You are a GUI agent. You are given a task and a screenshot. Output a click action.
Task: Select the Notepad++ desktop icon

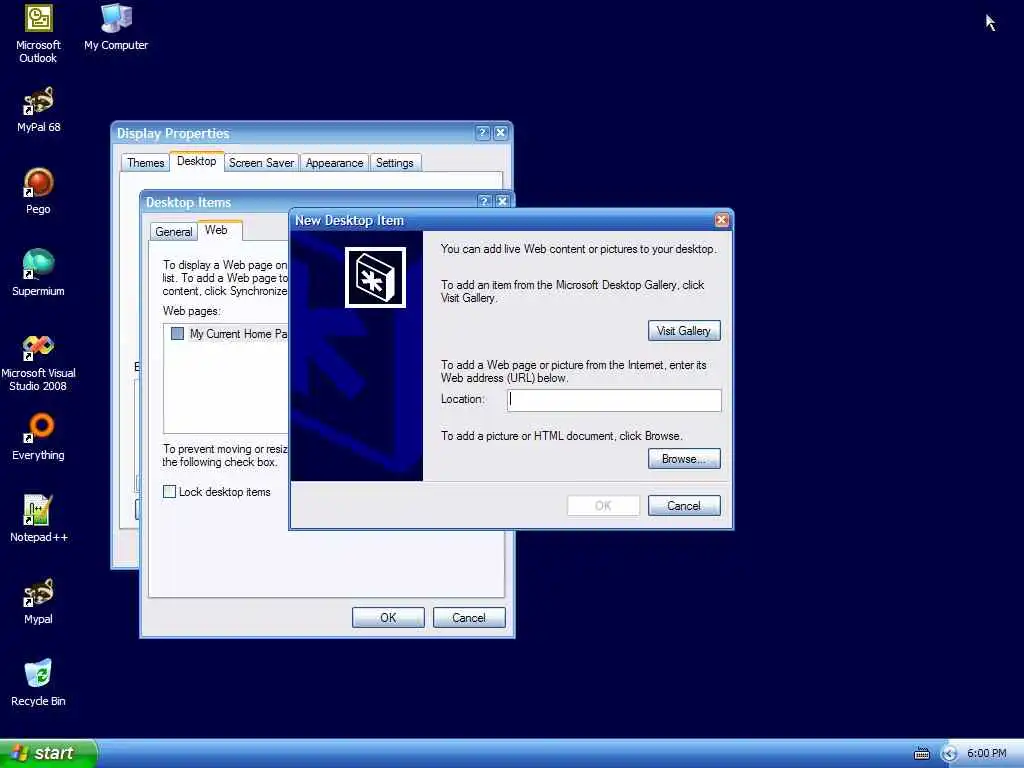coord(38,520)
